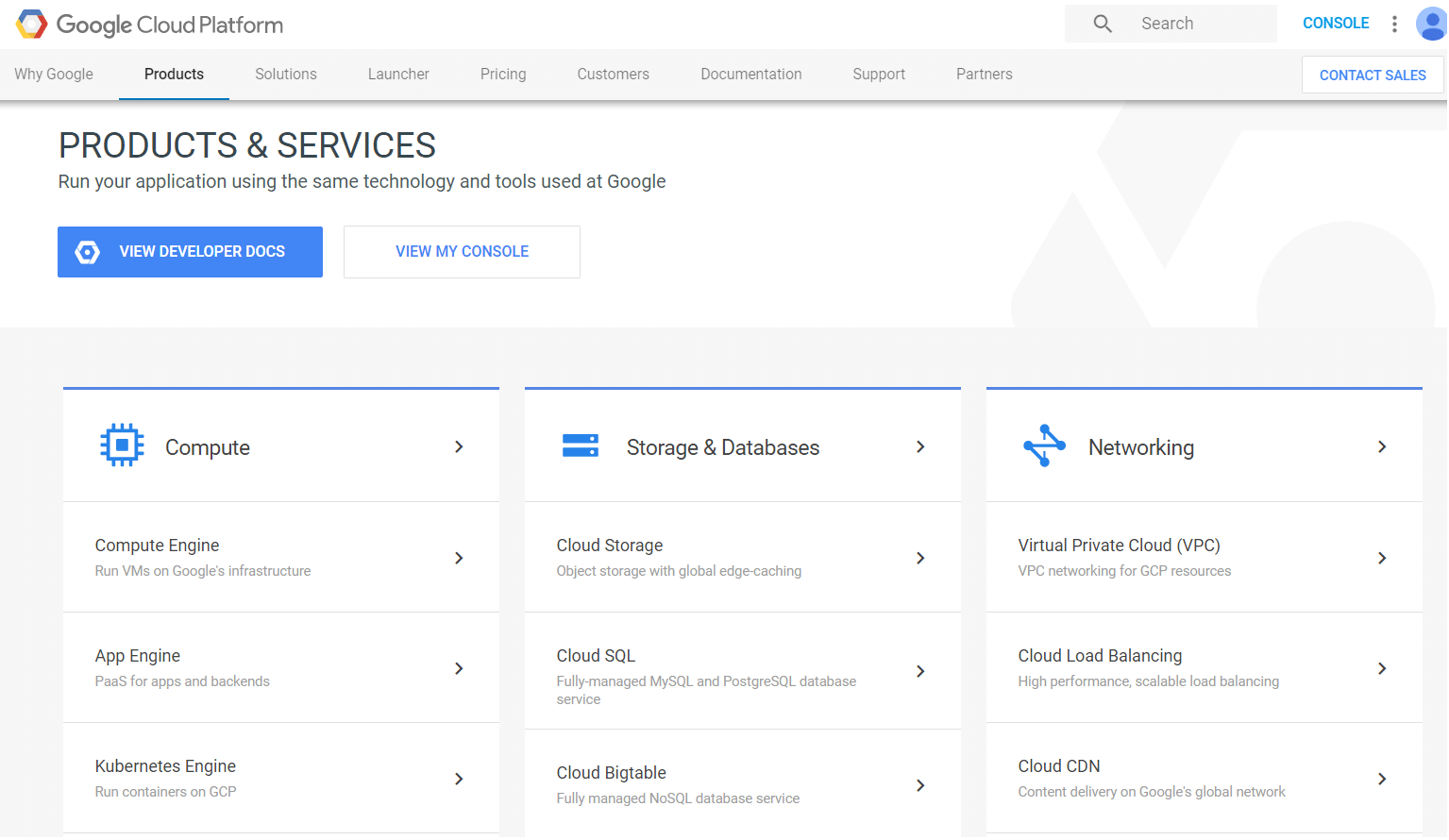The image size is (1449, 840).
Task: Open the Cloud SQL link
Action: [596, 656]
